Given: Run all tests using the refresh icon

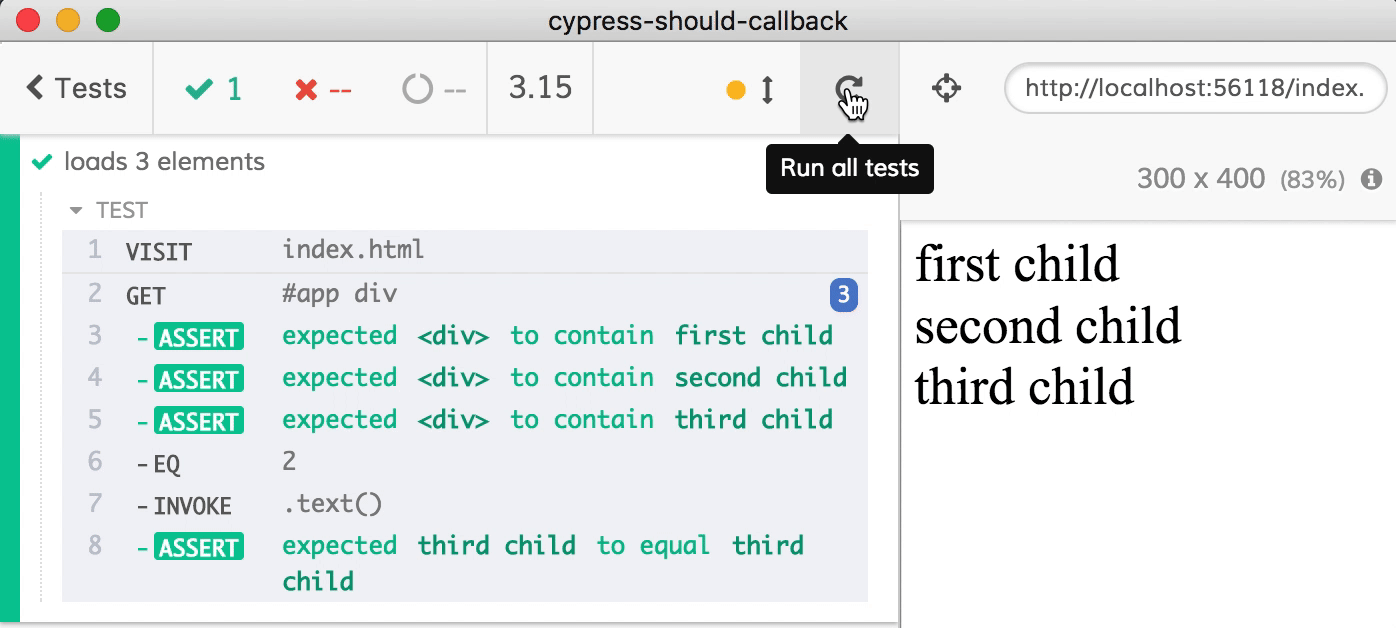Looking at the screenshot, I should (x=851, y=88).
